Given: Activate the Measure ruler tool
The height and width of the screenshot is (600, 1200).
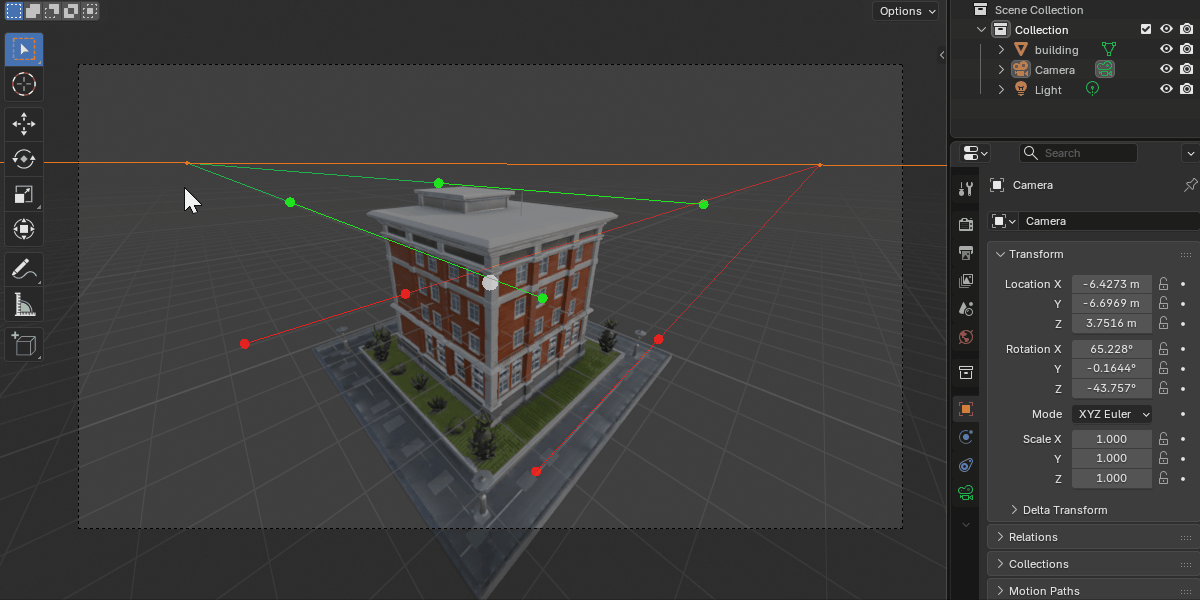Looking at the screenshot, I should (x=24, y=303).
